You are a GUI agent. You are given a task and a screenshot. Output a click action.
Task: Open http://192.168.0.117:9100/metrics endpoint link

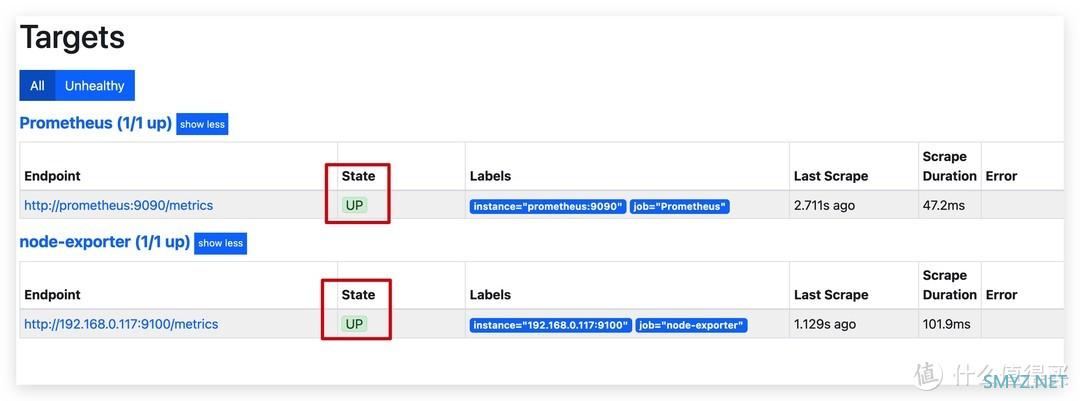point(121,324)
